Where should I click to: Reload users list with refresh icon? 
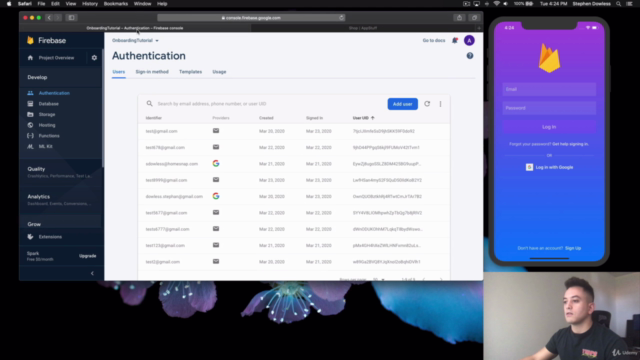[x=427, y=104]
